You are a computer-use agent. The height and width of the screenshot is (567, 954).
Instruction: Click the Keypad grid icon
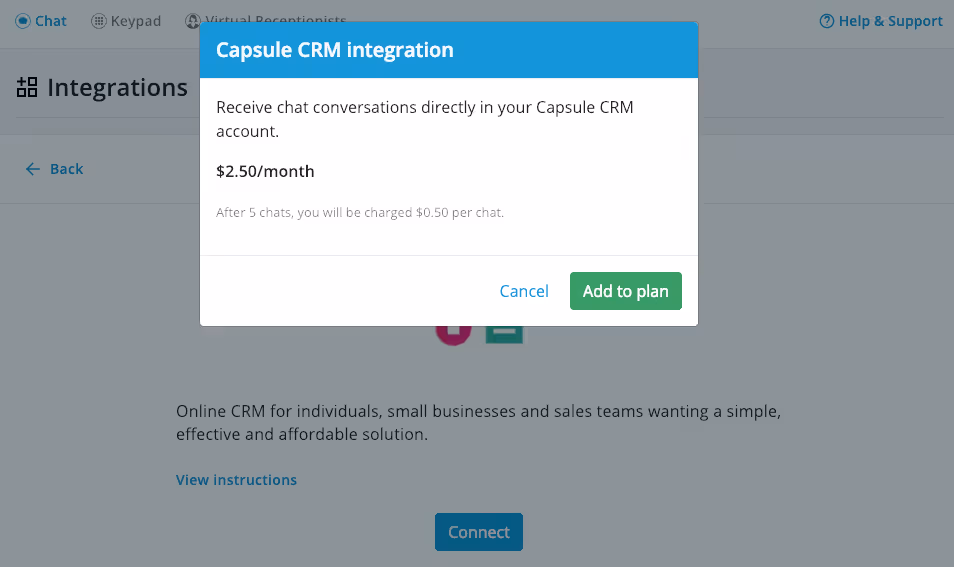click(99, 21)
